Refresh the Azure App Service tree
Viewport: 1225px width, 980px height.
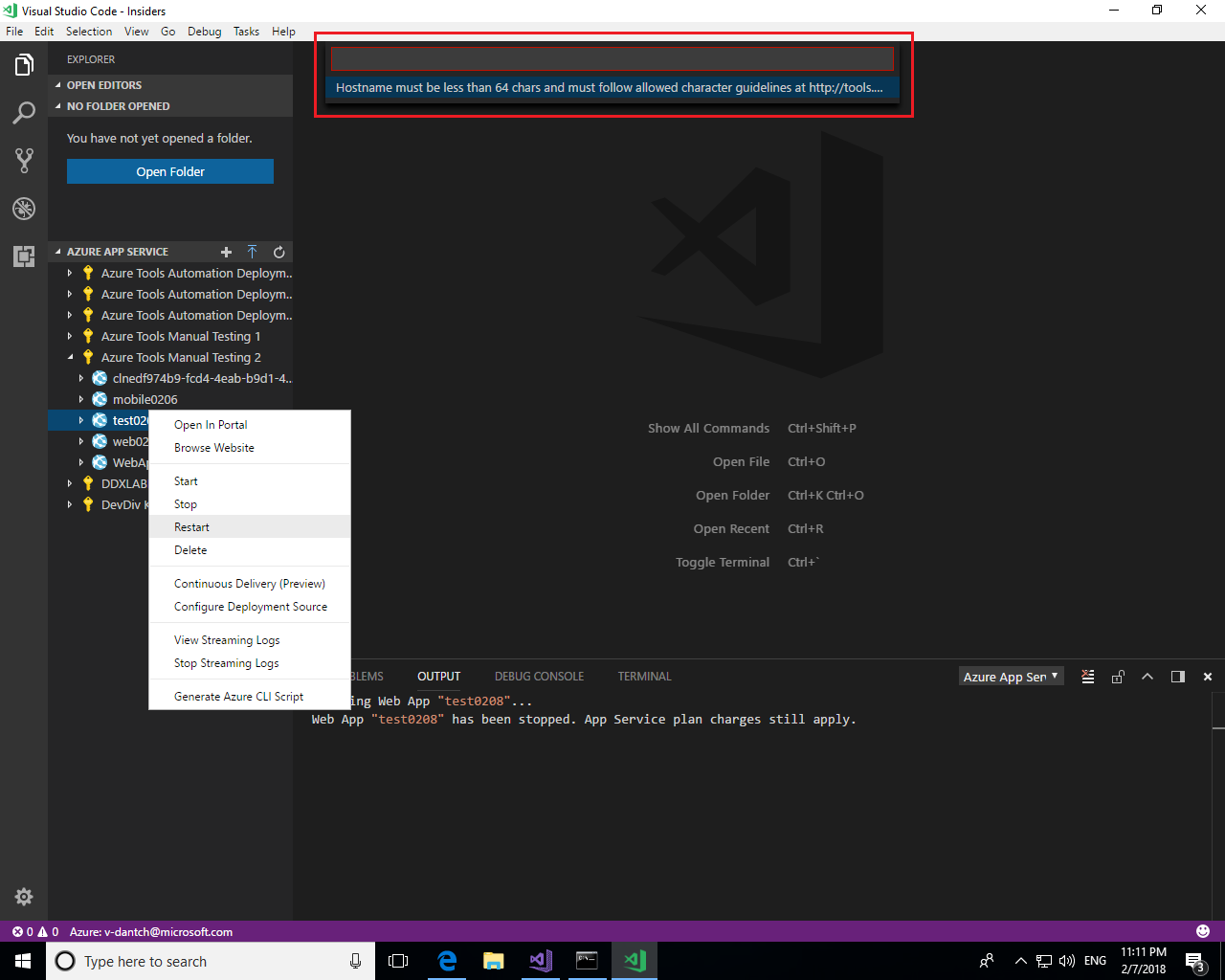(278, 252)
